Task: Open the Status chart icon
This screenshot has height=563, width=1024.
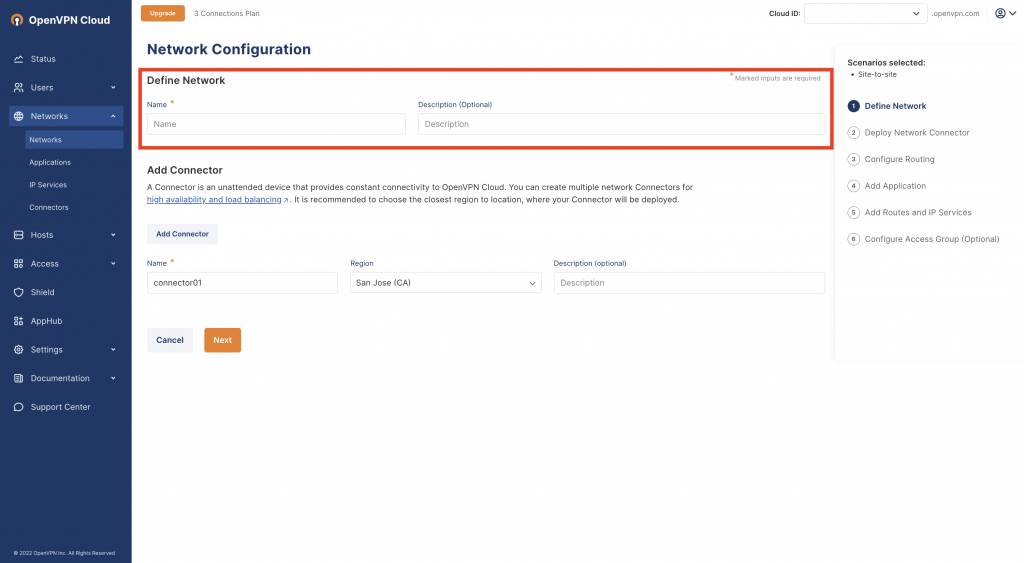Action: [x=18, y=59]
